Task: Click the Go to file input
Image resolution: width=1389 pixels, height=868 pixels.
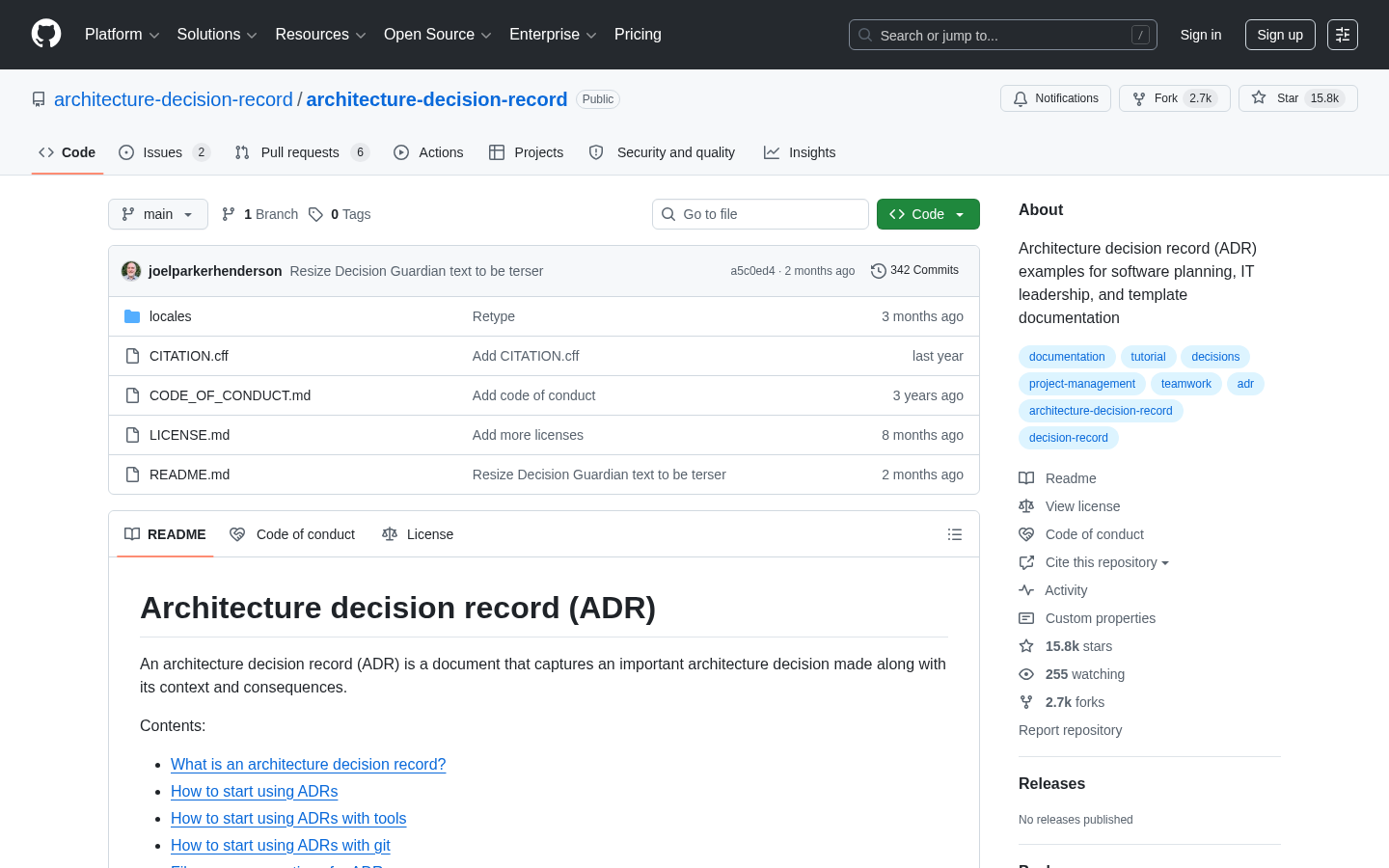Action: [760, 214]
